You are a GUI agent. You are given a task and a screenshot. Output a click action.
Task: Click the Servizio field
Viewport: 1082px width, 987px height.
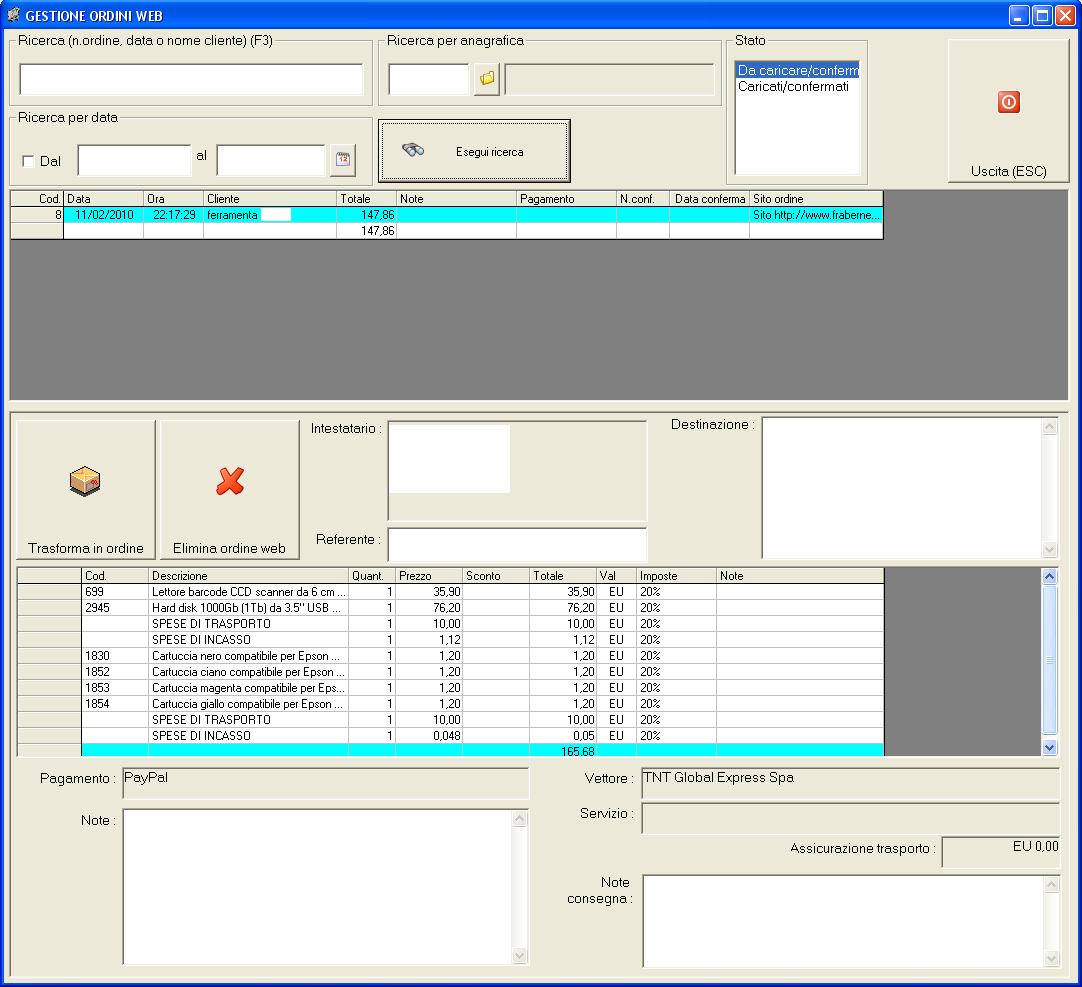pos(850,818)
